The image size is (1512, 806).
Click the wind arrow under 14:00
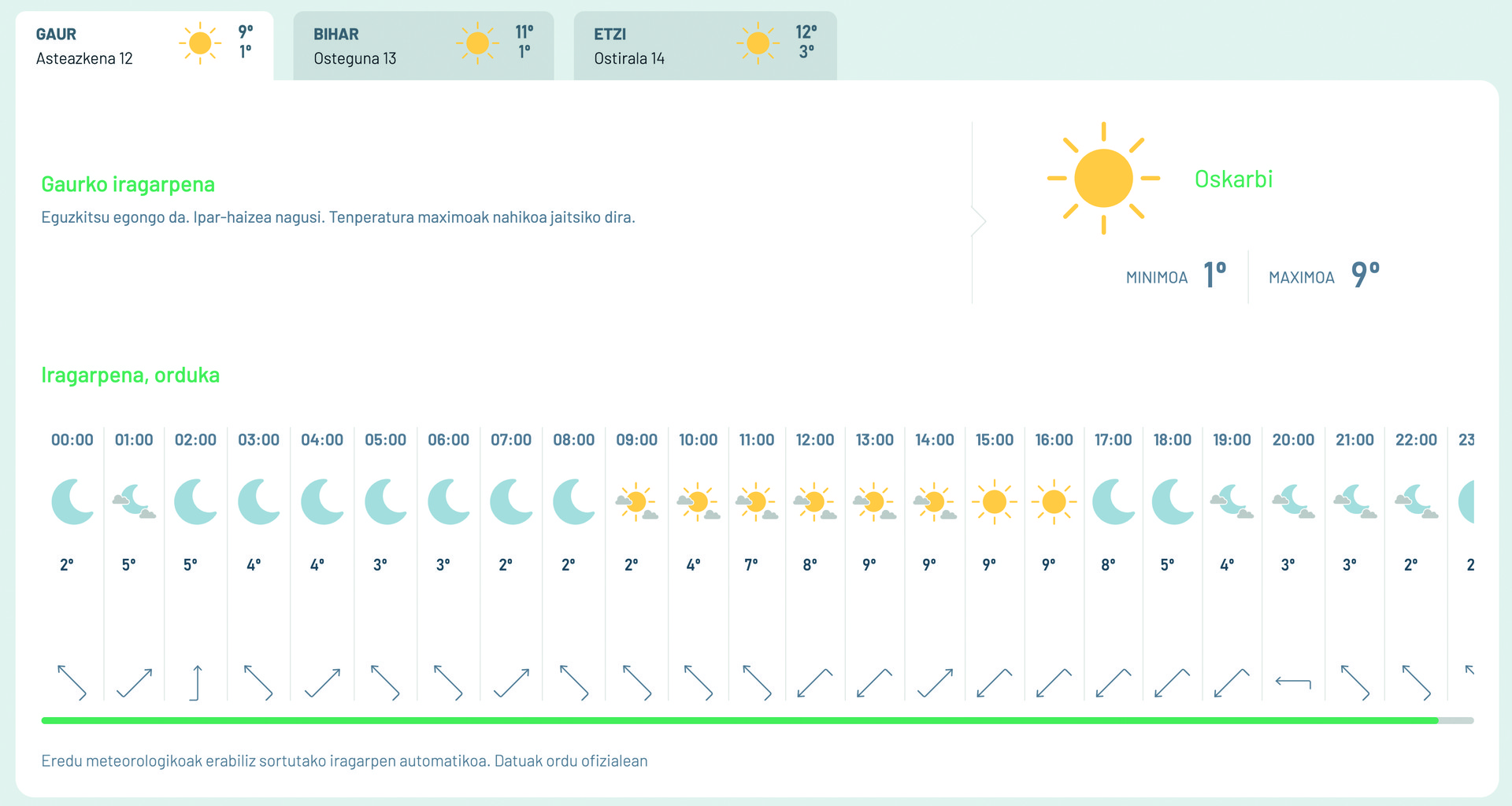click(935, 682)
